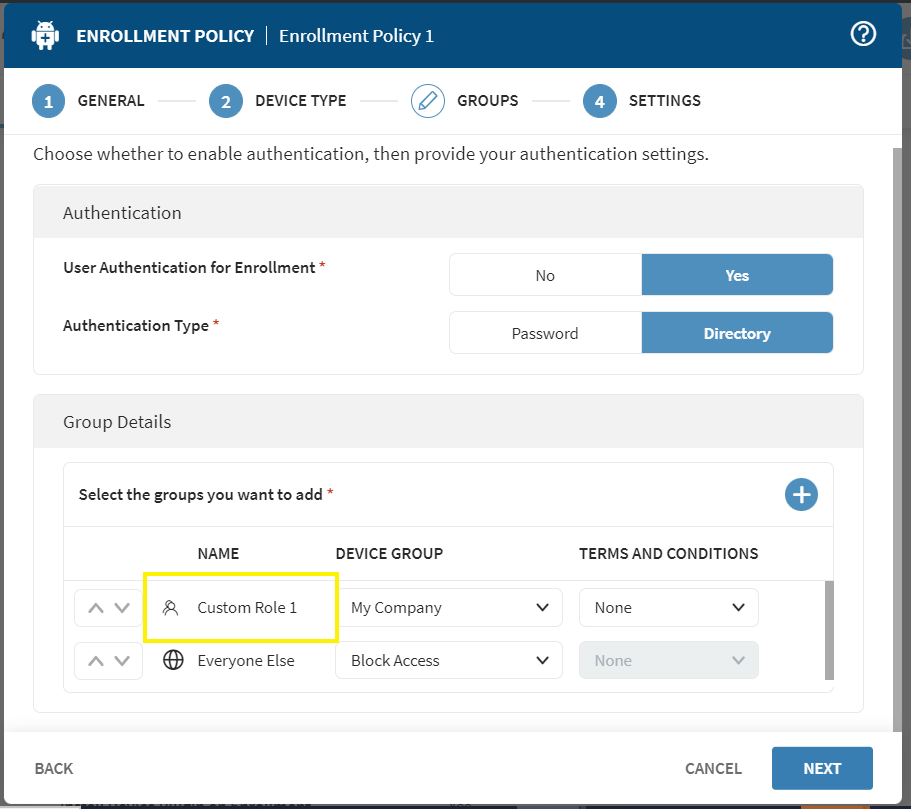Set User Authentication for Enrollment to No
The height and width of the screenshot is (809, 911).
point(545,275)
